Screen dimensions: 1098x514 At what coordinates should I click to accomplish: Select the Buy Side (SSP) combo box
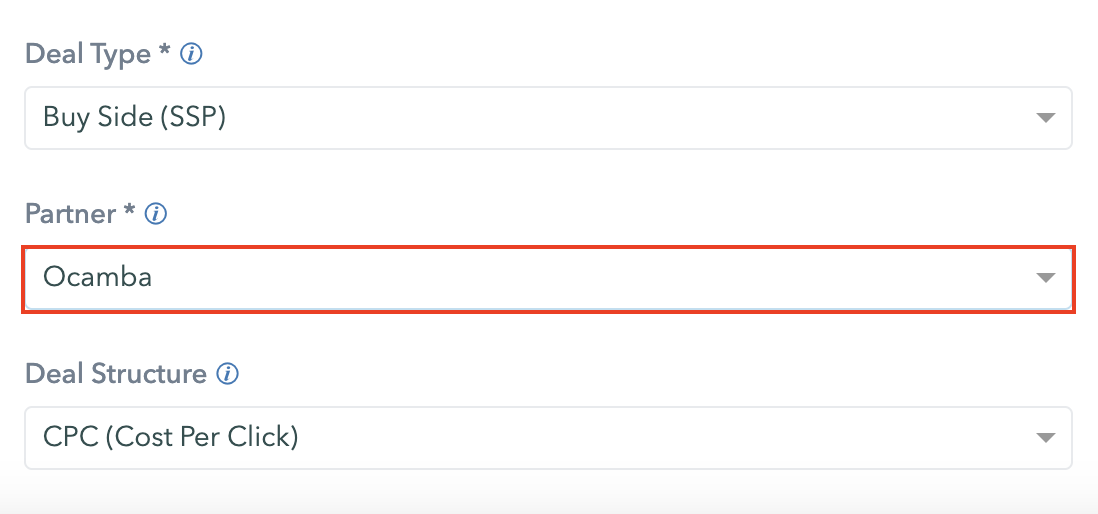pos(548,118)
